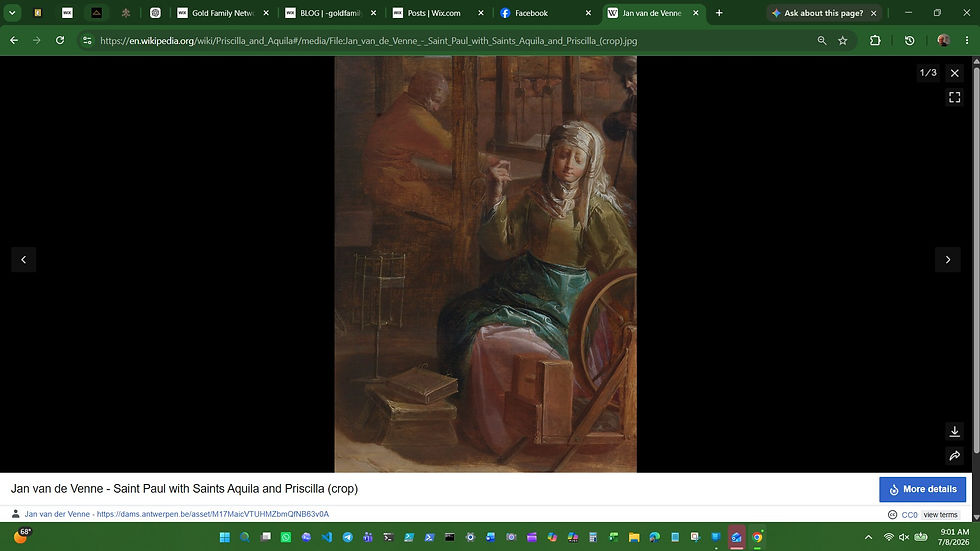Open the Wi-Fi network tray icon
The height and width of the screenshot is (551, 980).
[x=888, y=537]
